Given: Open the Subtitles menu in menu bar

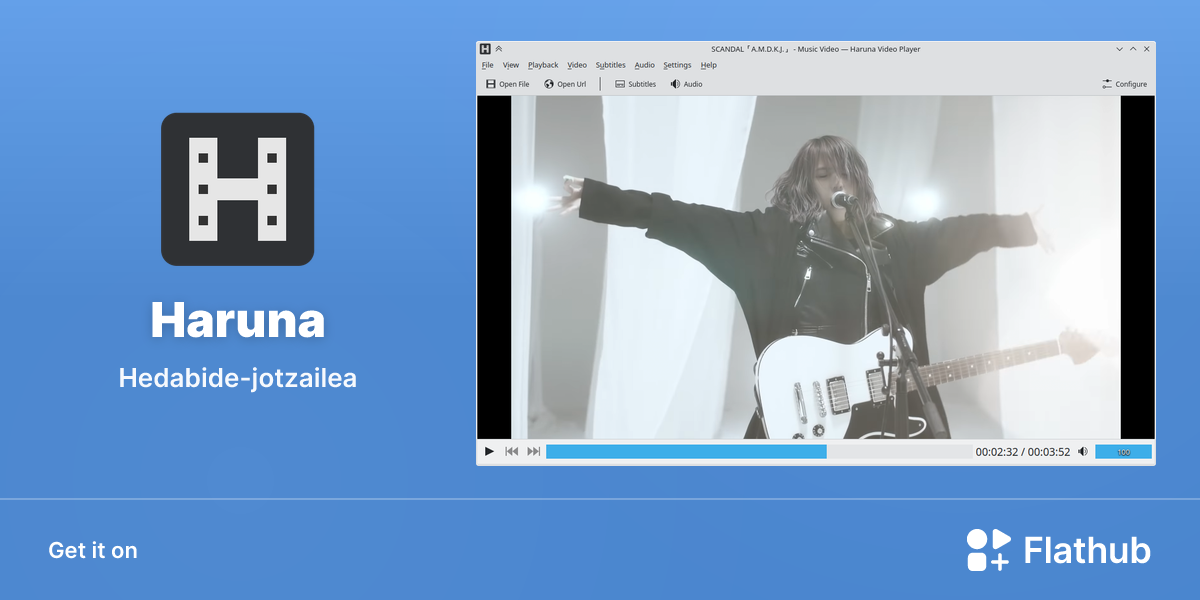Looking at the screenshot, I should pos(610,65).
